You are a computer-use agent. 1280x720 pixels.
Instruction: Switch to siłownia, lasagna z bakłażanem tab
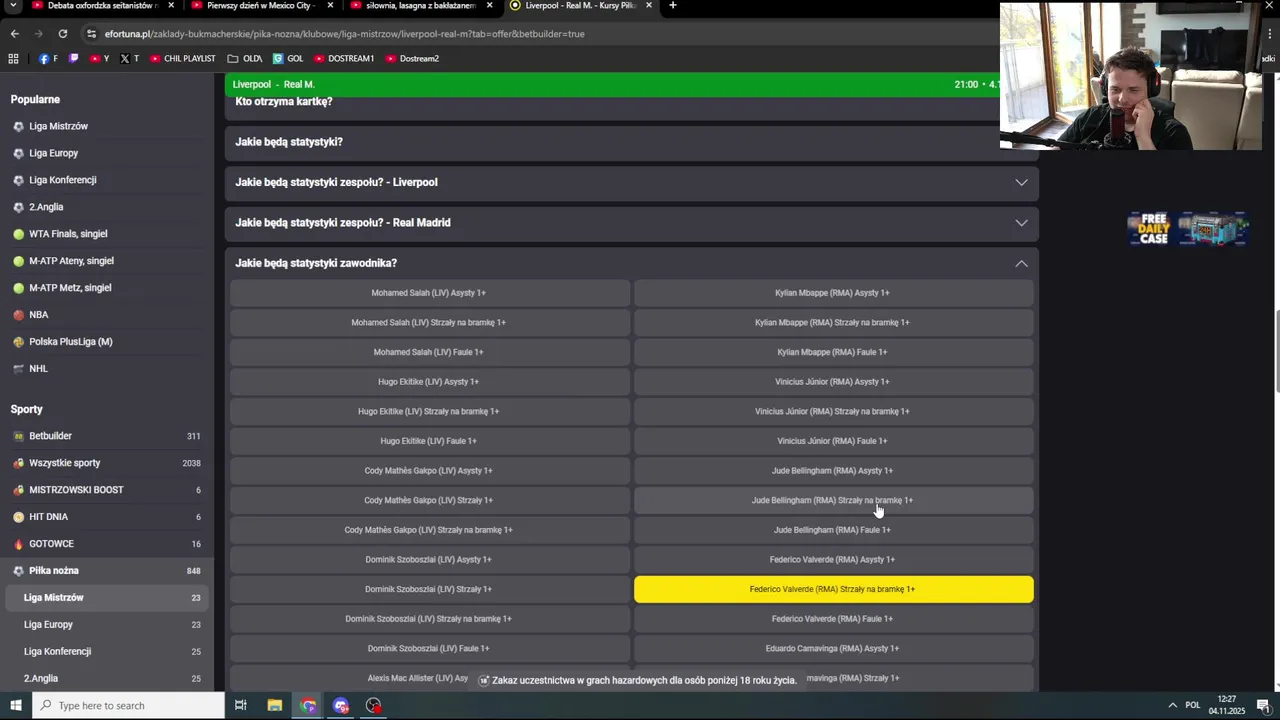pyautogui.click(x=420, y=6)
